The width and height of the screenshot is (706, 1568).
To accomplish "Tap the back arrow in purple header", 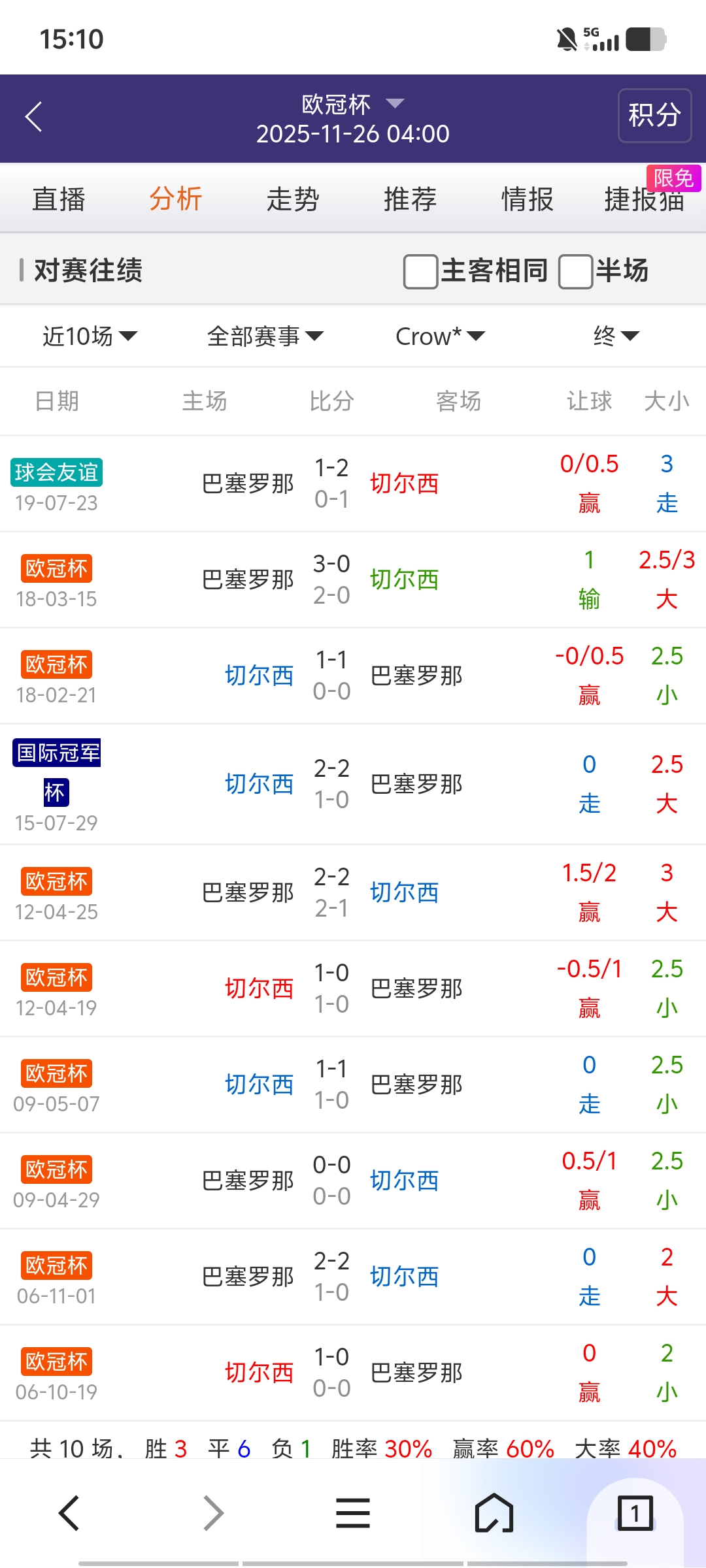I will coord(34,117).
